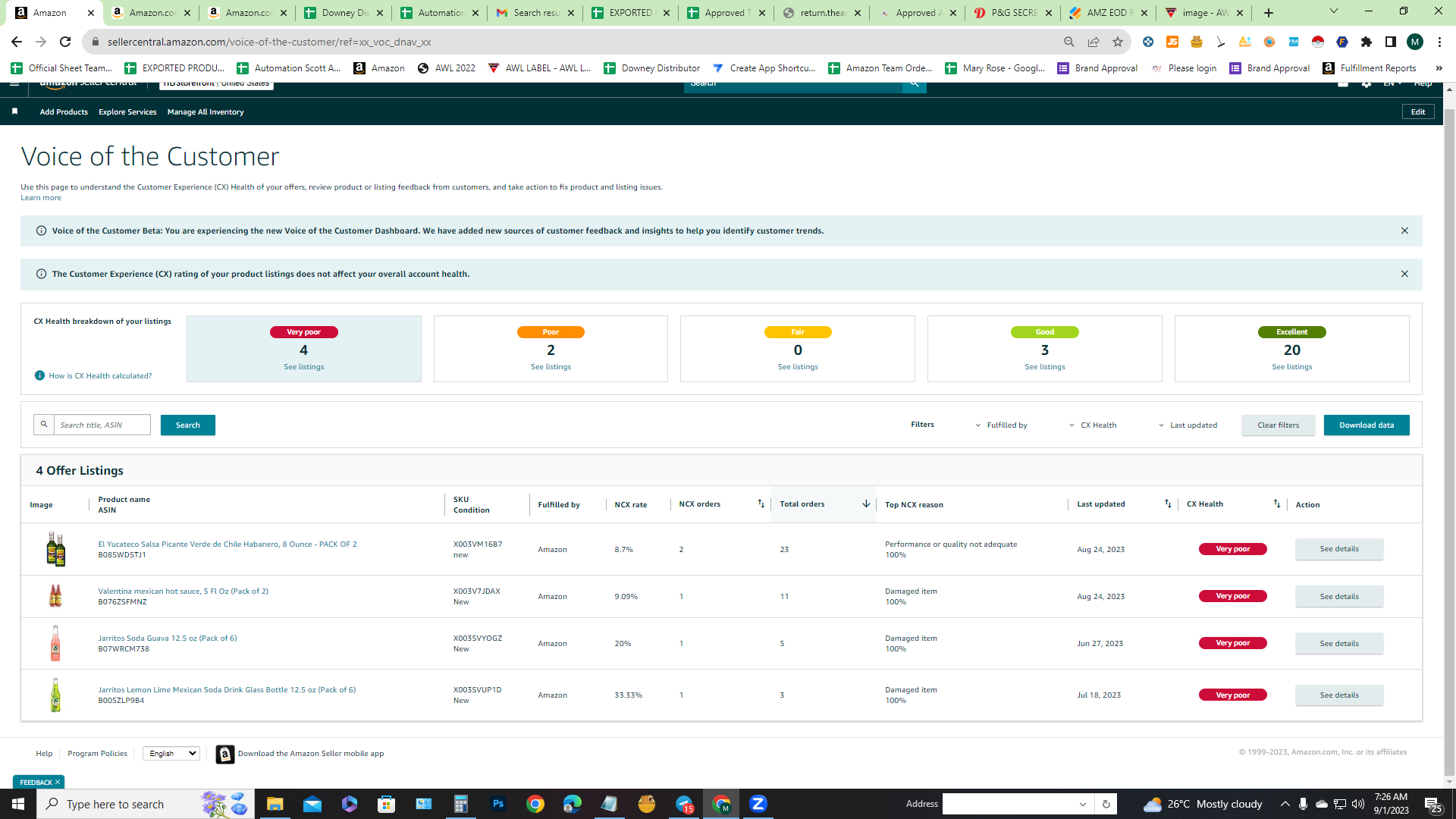Open the Chrome three-dot menu
The height and width of the screenshot is (819, 1456).
[1439, 42]
